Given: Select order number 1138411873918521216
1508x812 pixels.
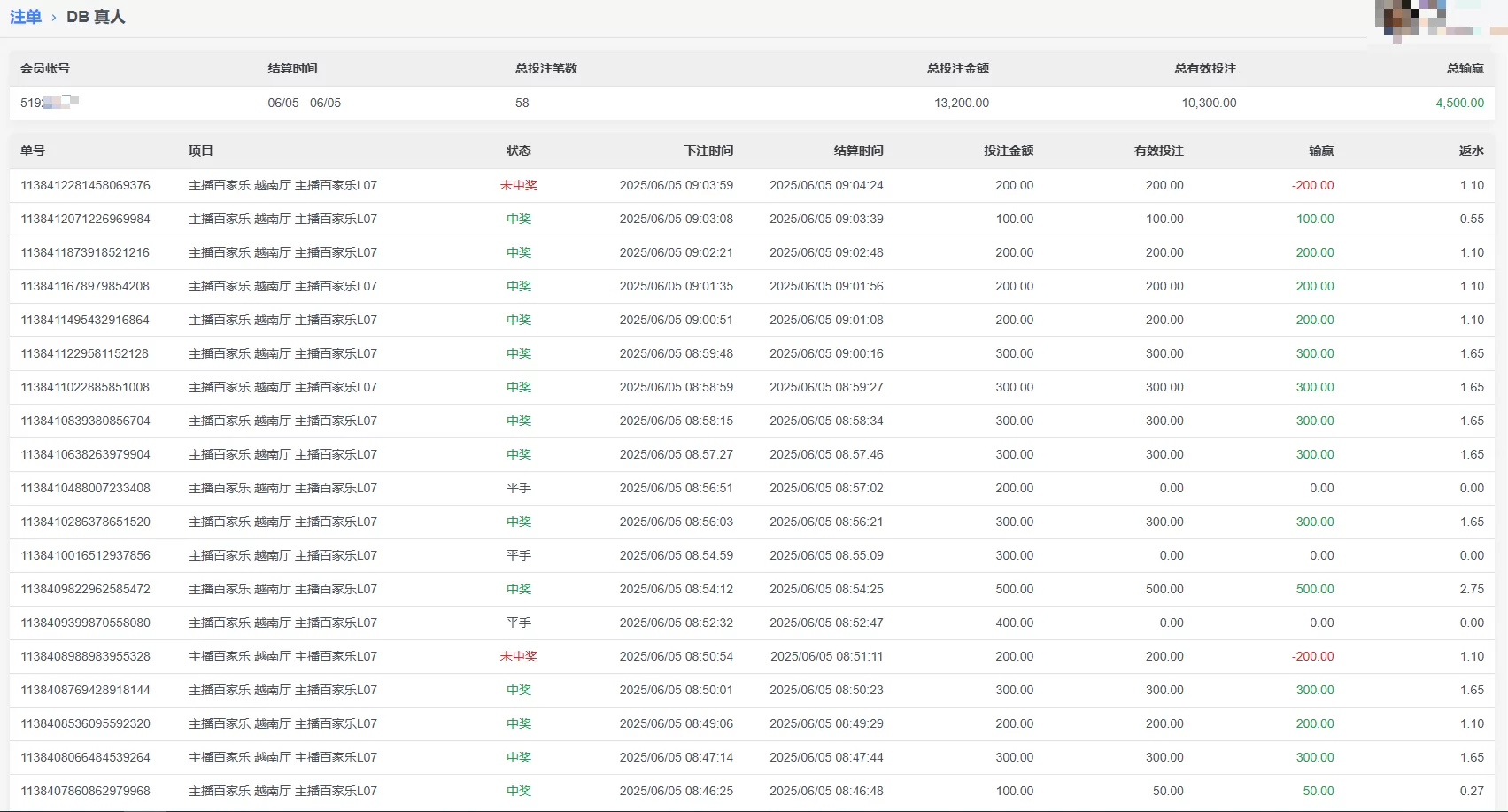Looking at the screenshot, I should pos(85,252).
